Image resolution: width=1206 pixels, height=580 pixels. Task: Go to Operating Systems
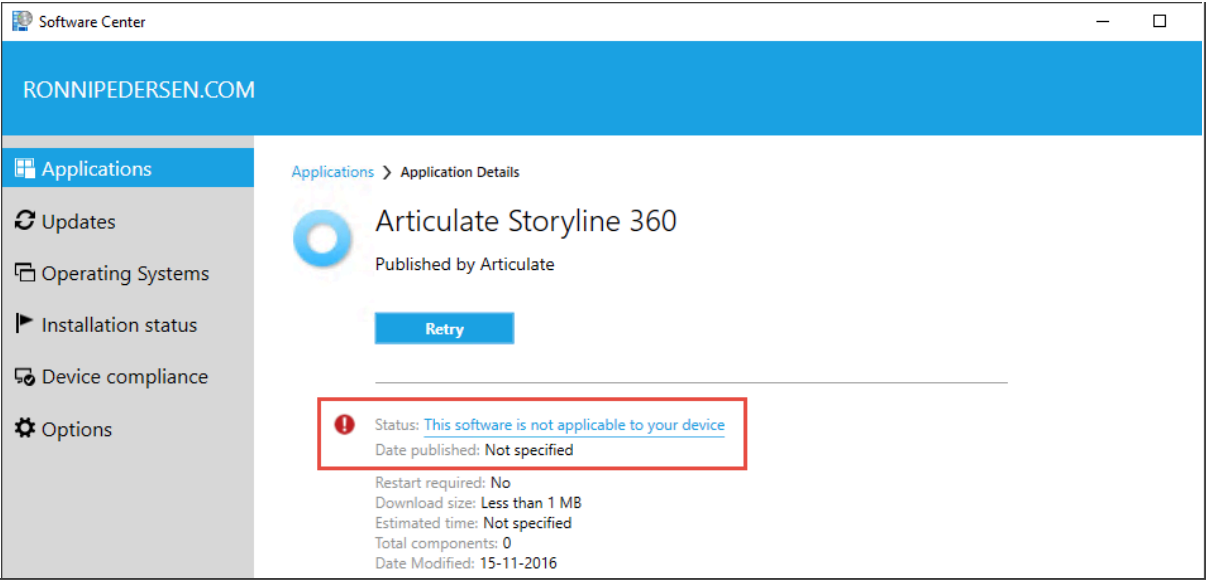(x=128, y=273)
